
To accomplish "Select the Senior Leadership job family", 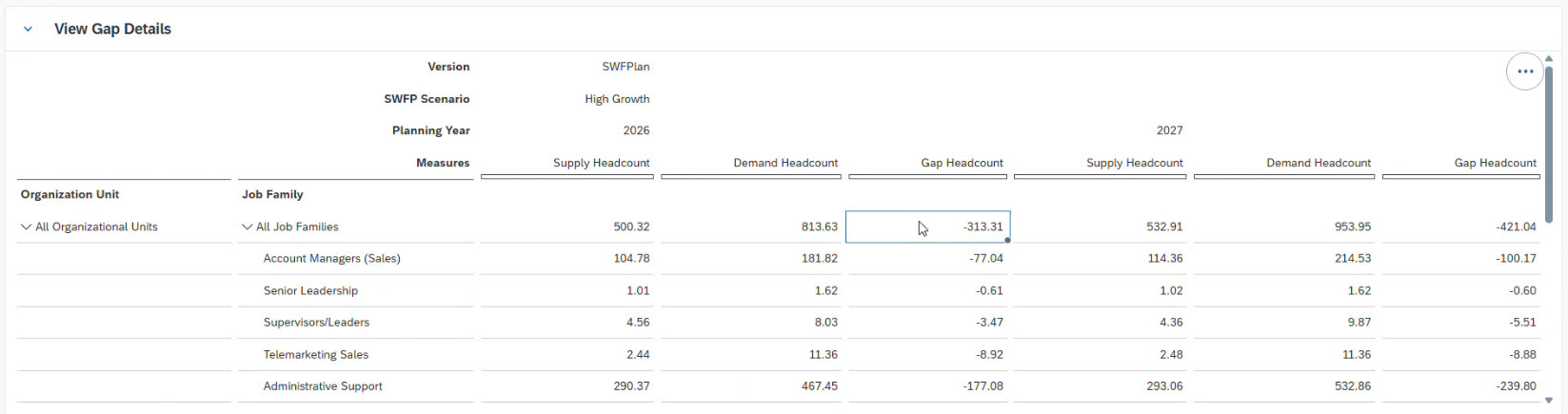I will click(x=310, y=291).
